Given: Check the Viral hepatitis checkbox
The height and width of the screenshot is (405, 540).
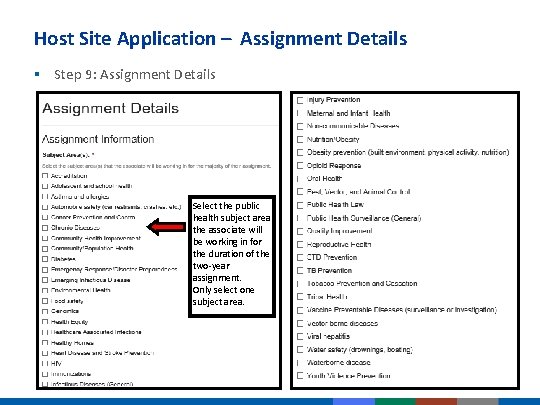Looking at the screenshot, I should pyautogui.click(x=300, y=336).
